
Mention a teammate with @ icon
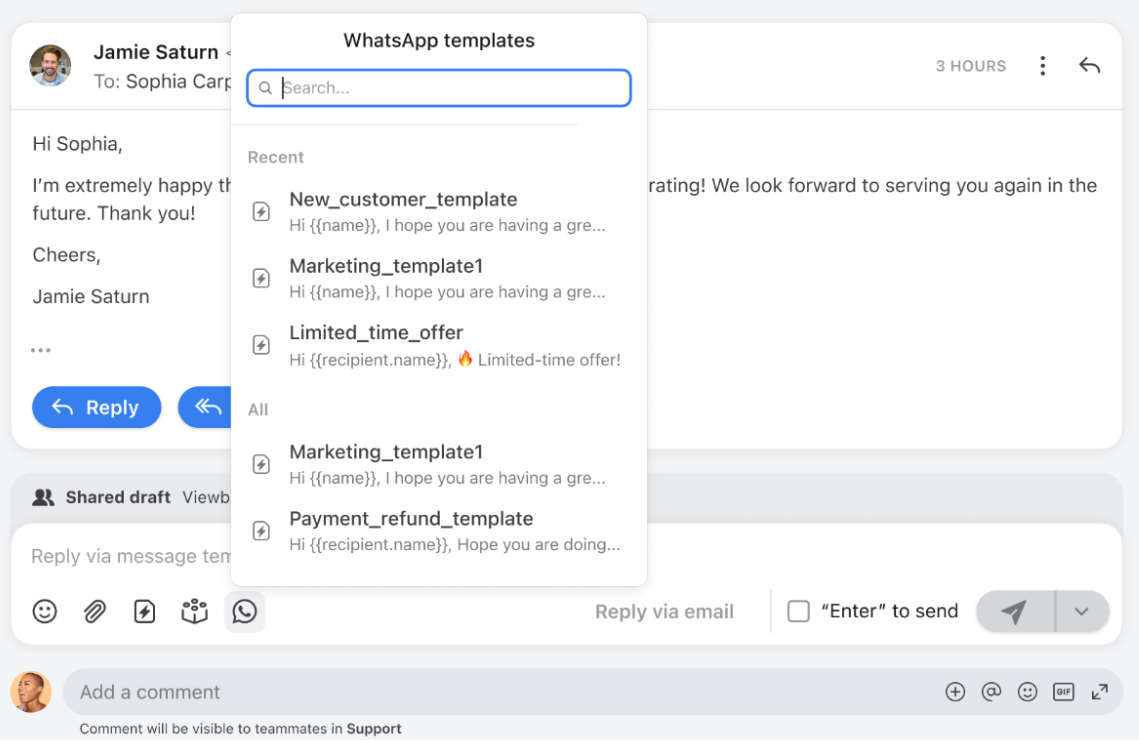pyautogui.click(x=991, y=692)
